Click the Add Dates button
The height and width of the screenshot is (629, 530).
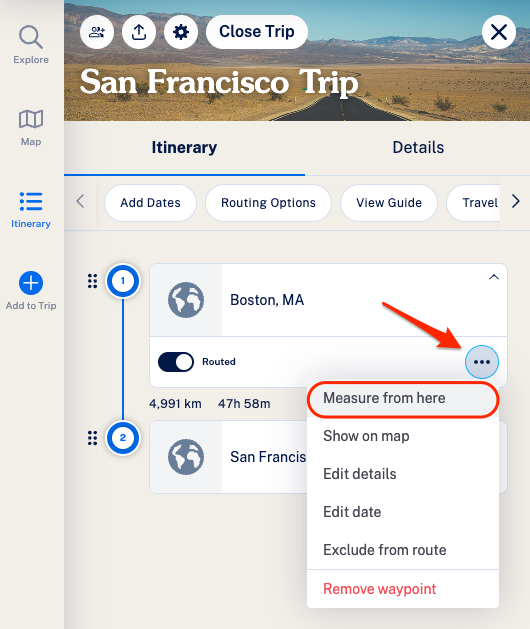click(x=150, y=203)
